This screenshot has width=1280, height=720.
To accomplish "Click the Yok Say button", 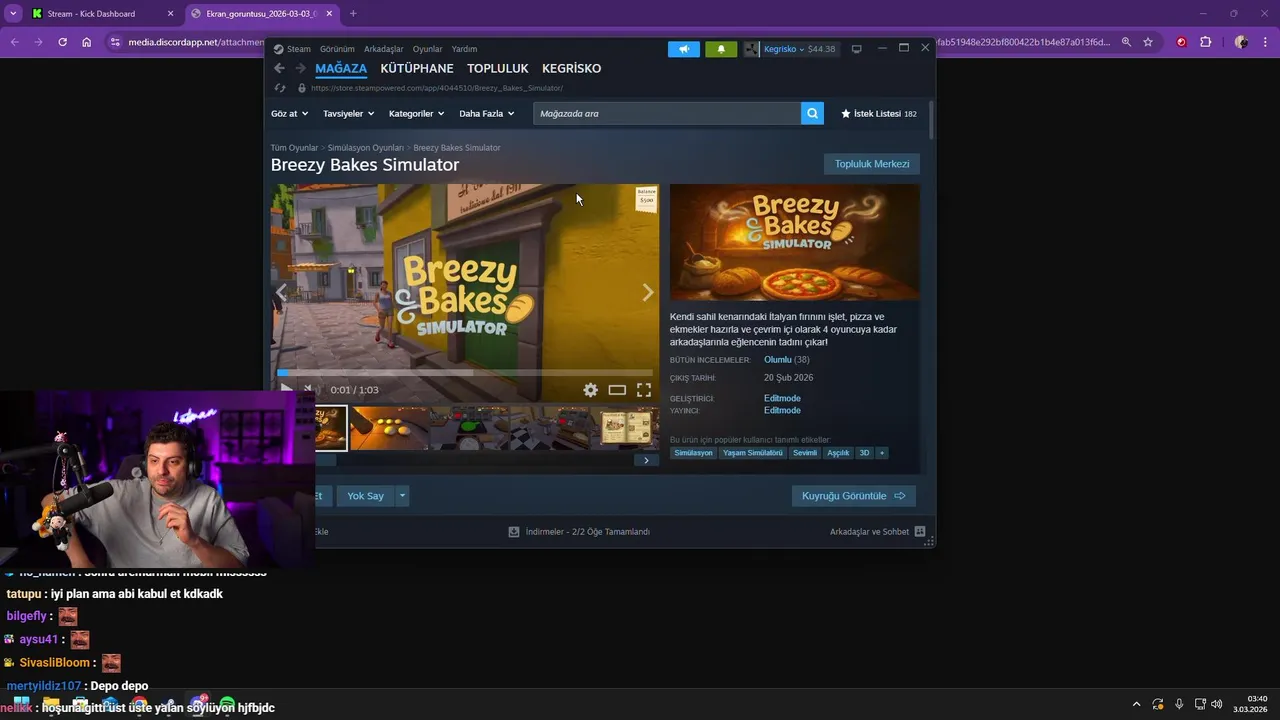I will (x=365, y=496).
